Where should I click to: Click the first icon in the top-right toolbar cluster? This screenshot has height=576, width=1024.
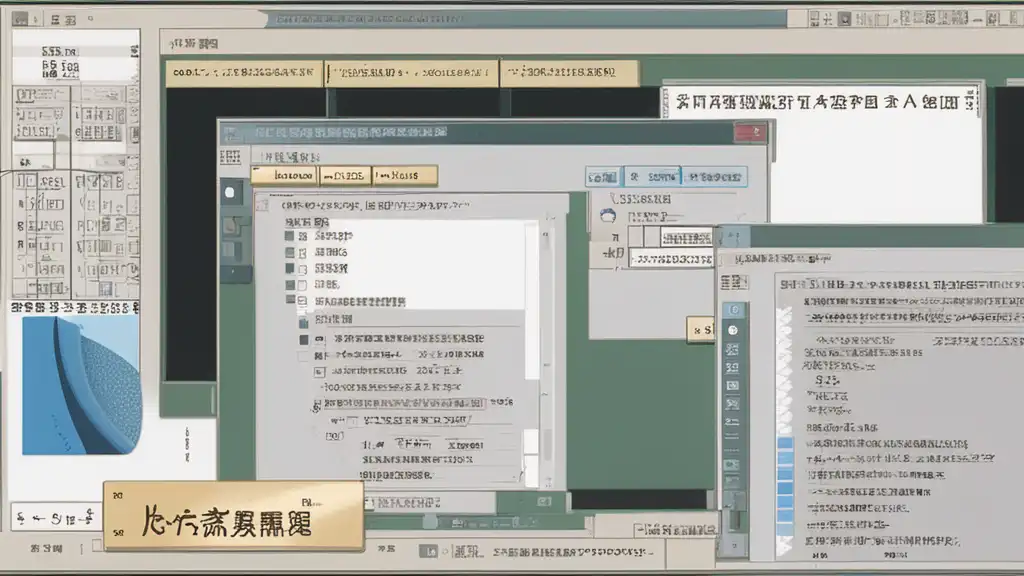(814, 19)
